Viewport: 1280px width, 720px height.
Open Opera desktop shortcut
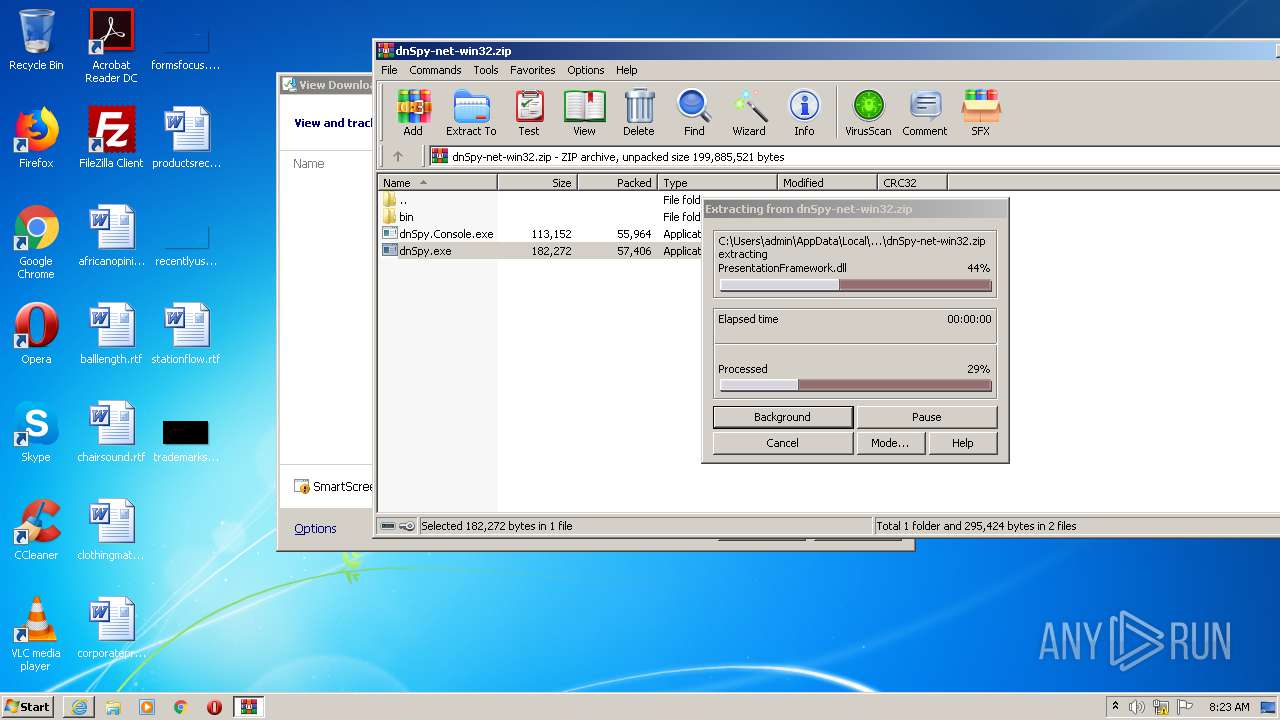point(36,334)
